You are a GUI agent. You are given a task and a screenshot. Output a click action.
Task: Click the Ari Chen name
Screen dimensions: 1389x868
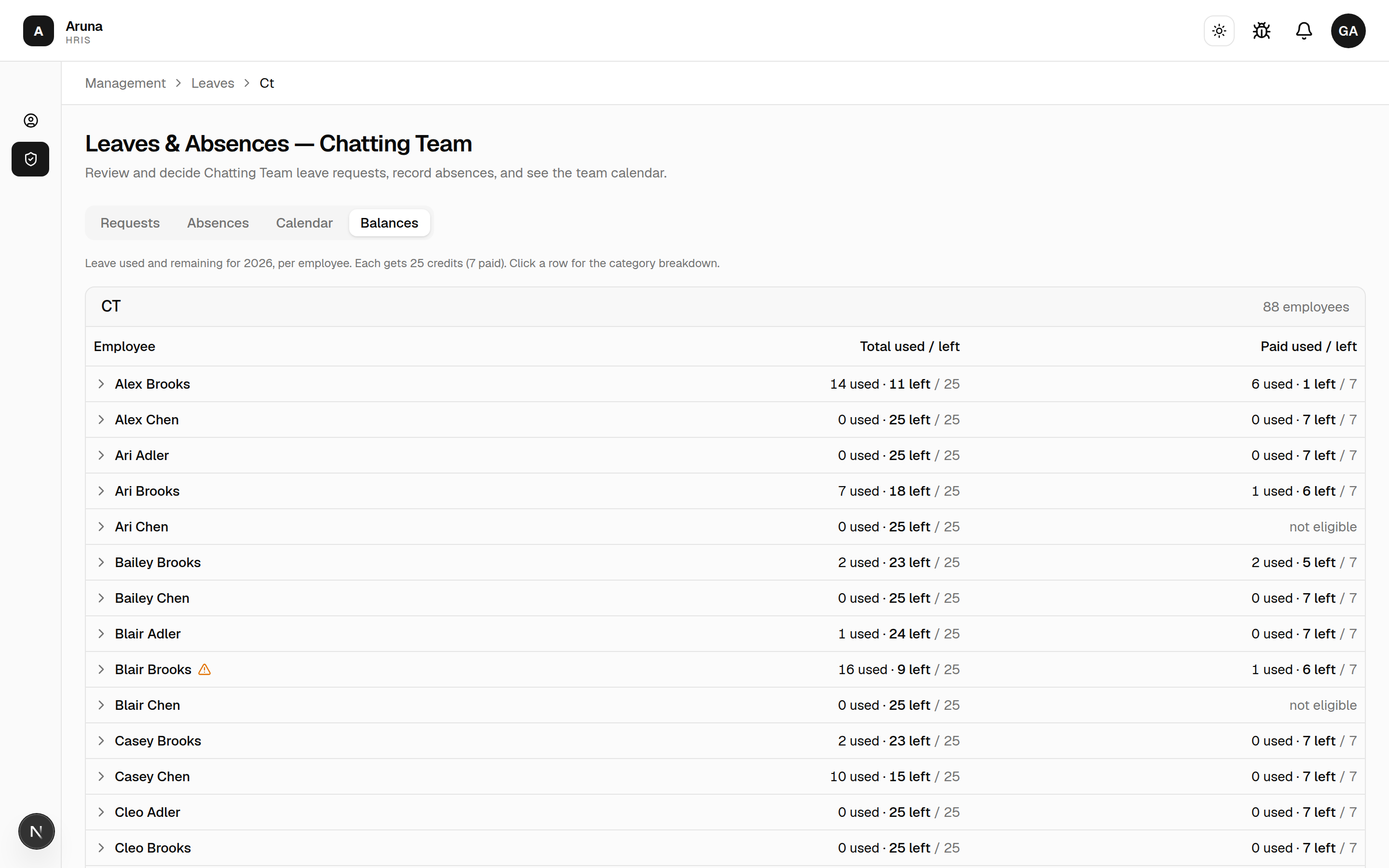click(141, 527)
